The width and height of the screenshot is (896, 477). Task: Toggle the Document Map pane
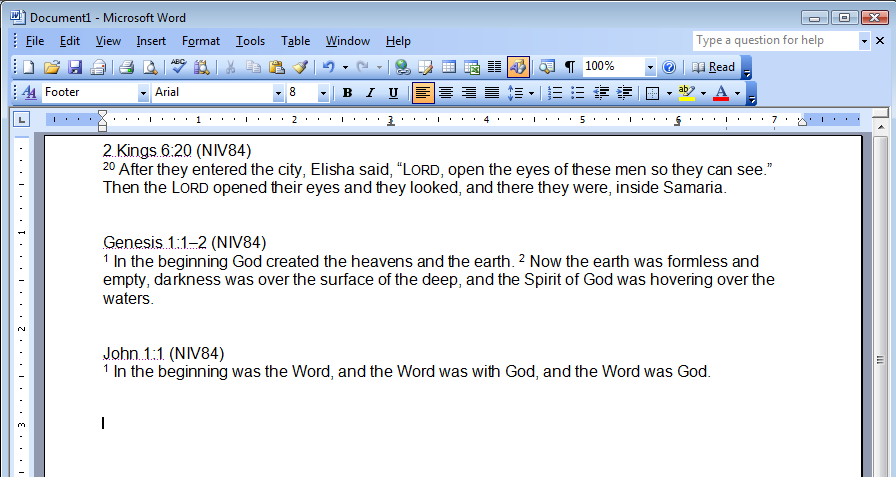click(547, 67)
